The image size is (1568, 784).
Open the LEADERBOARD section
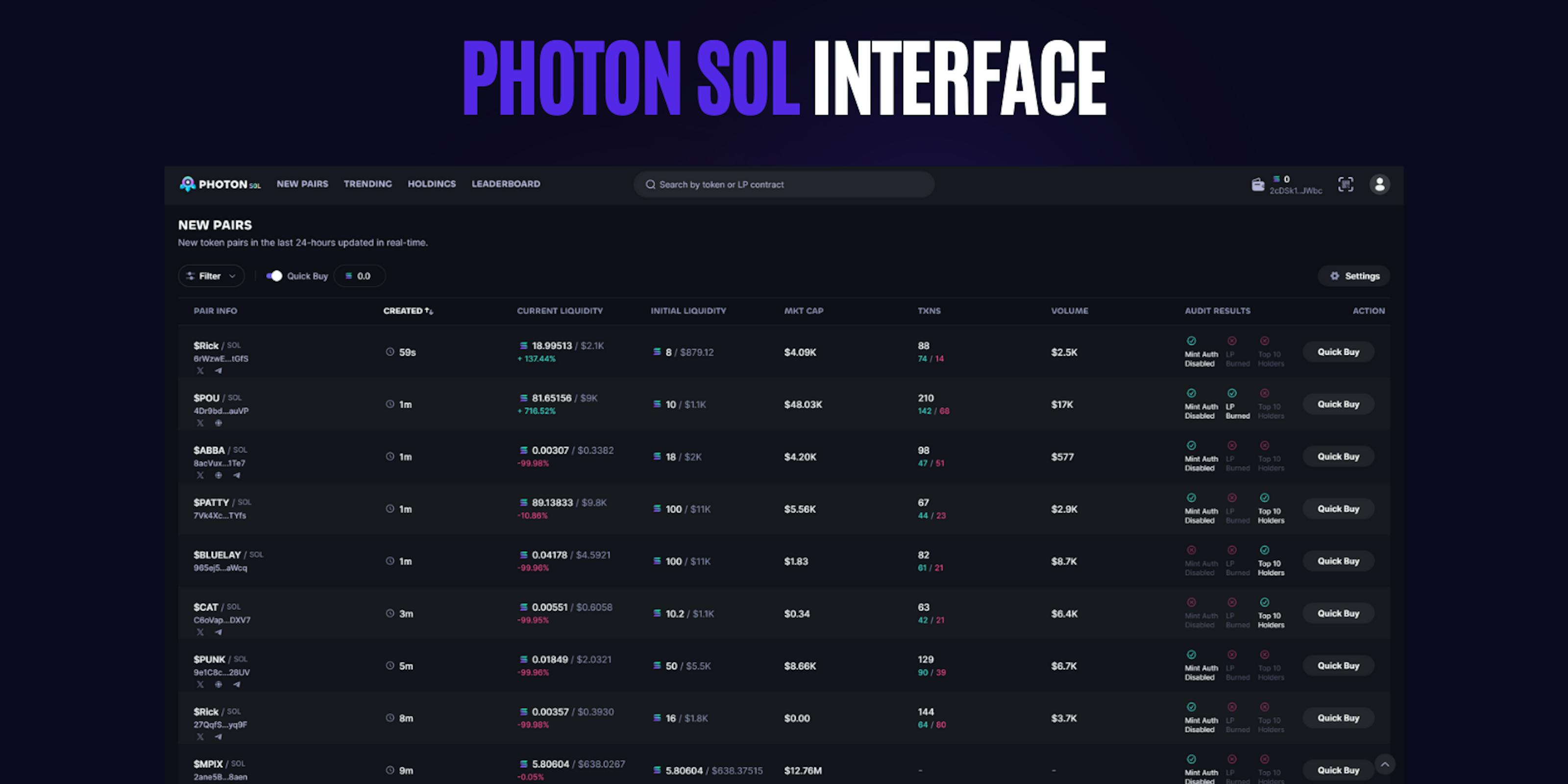pos(506,184)
